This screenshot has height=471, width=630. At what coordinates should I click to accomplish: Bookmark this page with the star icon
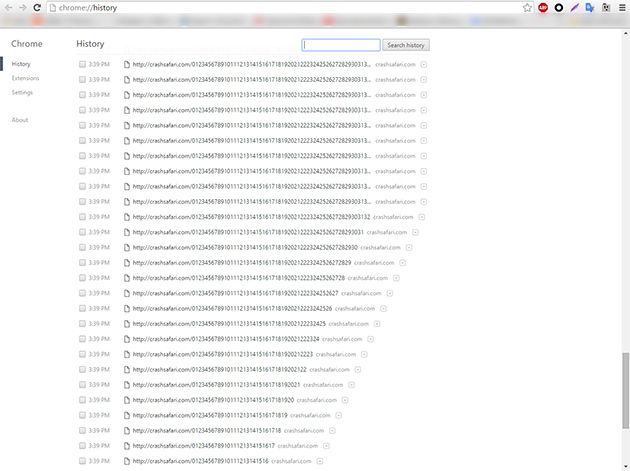(527, 8)
